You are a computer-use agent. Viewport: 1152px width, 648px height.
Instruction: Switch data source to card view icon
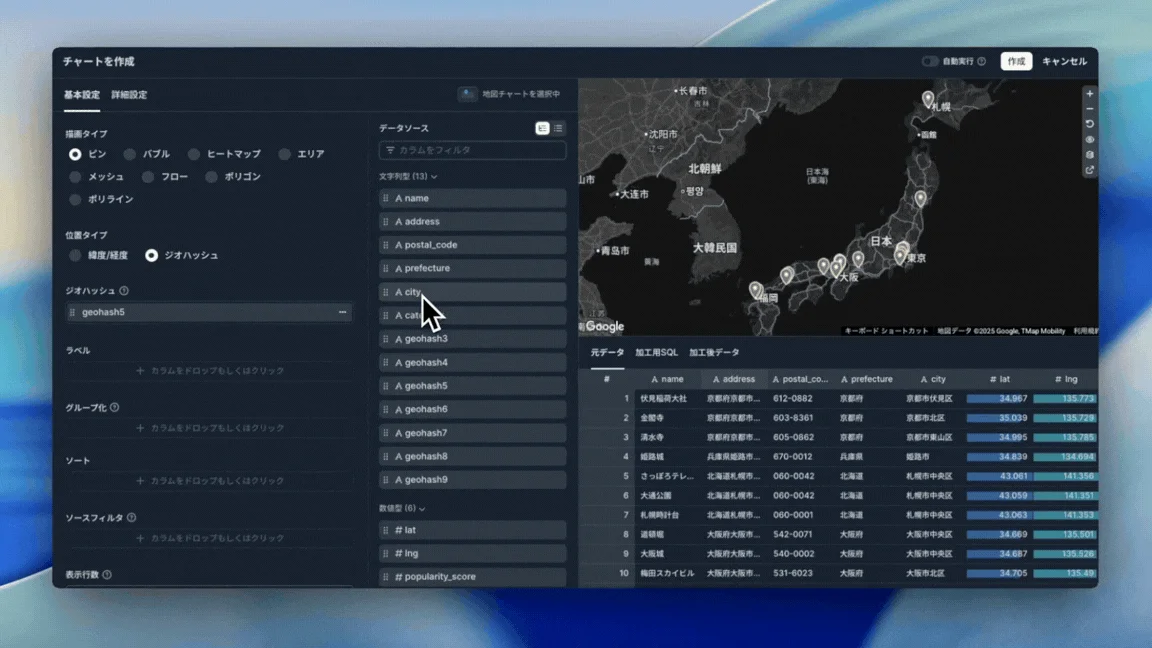(x=543, y=128)
